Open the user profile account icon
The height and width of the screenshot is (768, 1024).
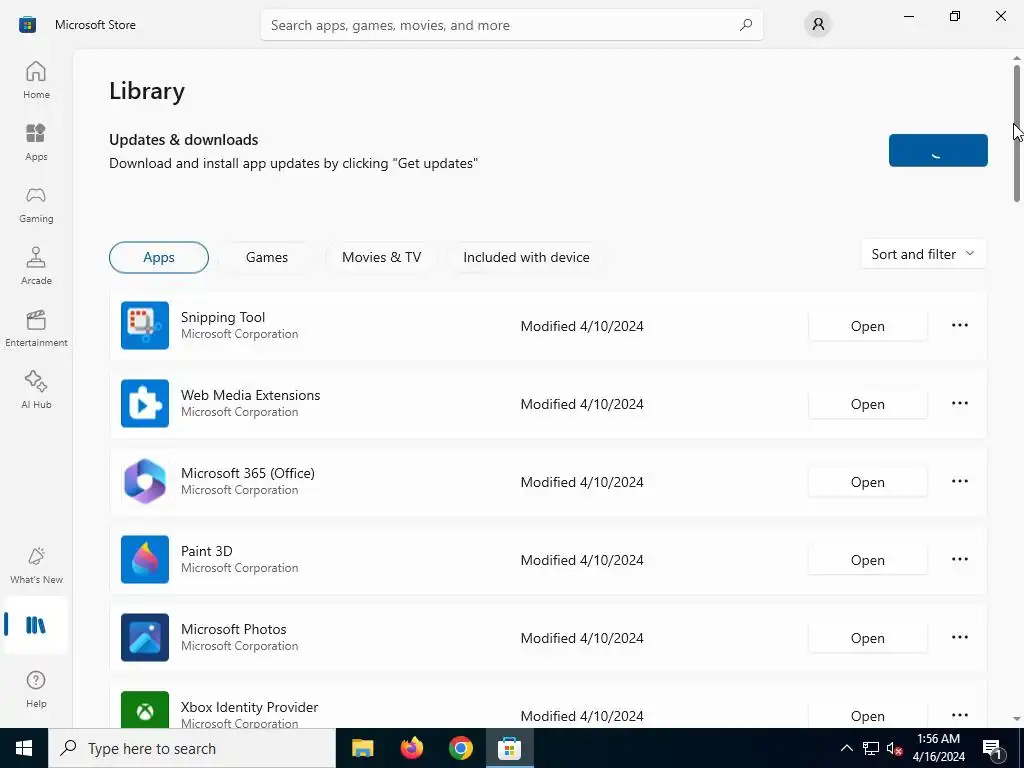[x=818, y=25]
